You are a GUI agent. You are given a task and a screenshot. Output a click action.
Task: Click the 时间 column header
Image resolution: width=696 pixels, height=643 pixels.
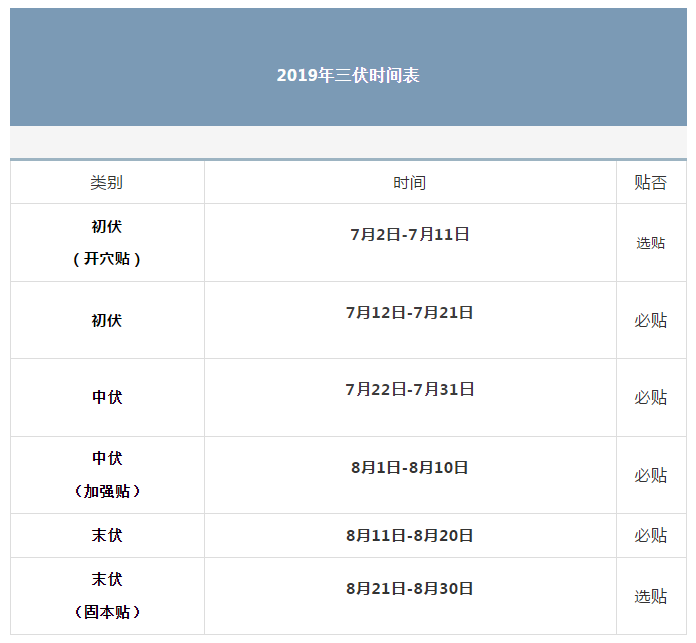click(x=409, y=183)
